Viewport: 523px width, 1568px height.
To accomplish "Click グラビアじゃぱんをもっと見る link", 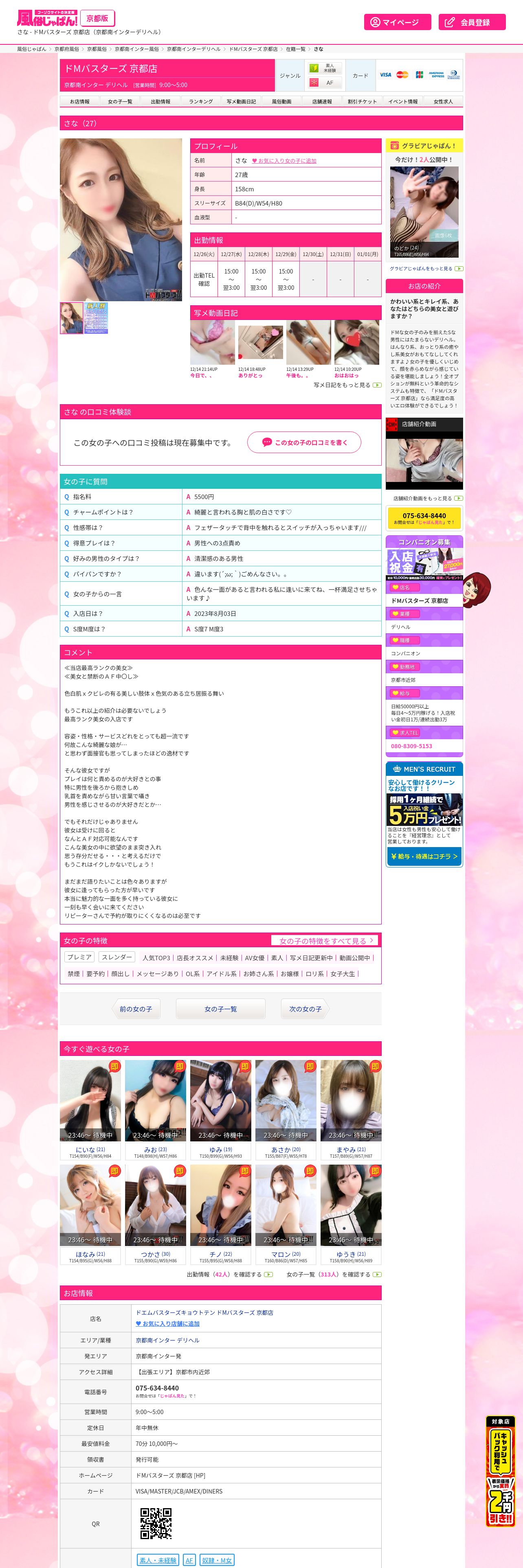I will [426, 268].
